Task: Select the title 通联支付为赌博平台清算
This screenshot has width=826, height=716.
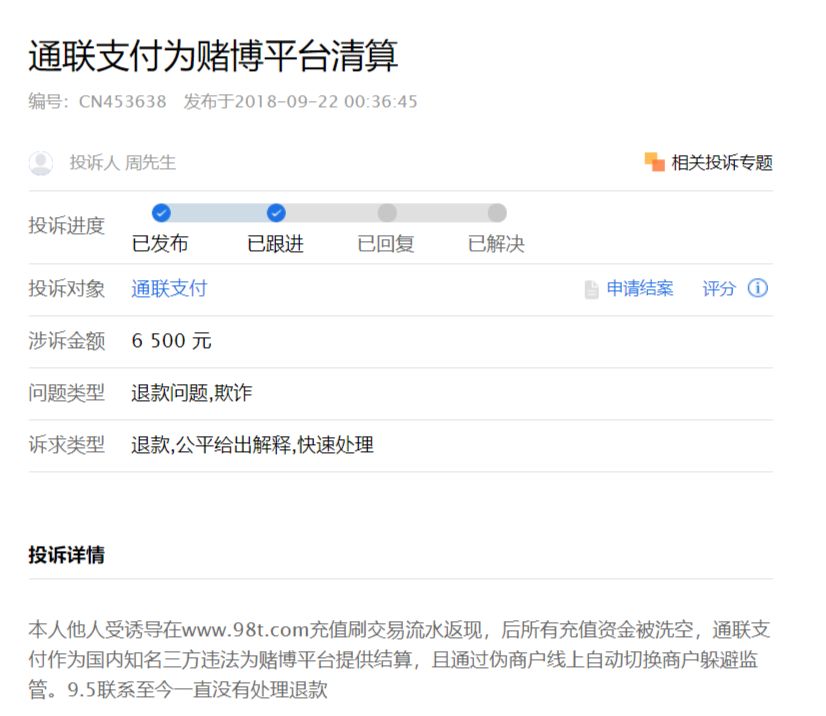Action: 213,55
